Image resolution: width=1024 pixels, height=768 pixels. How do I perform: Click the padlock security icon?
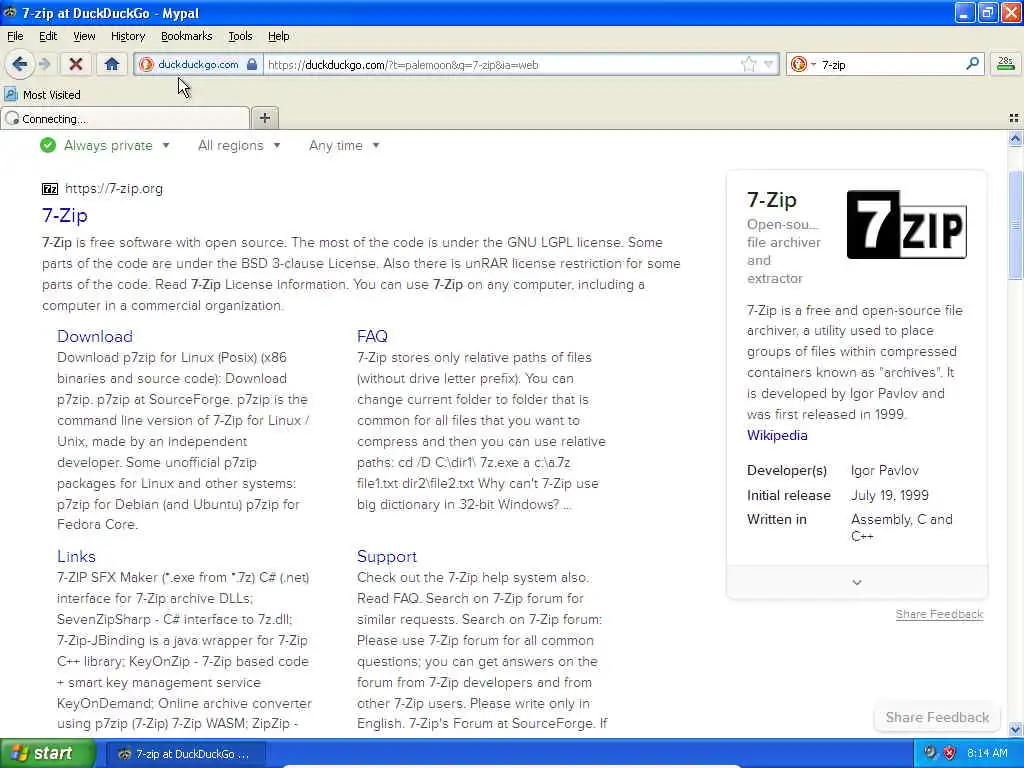click(251, 64)
